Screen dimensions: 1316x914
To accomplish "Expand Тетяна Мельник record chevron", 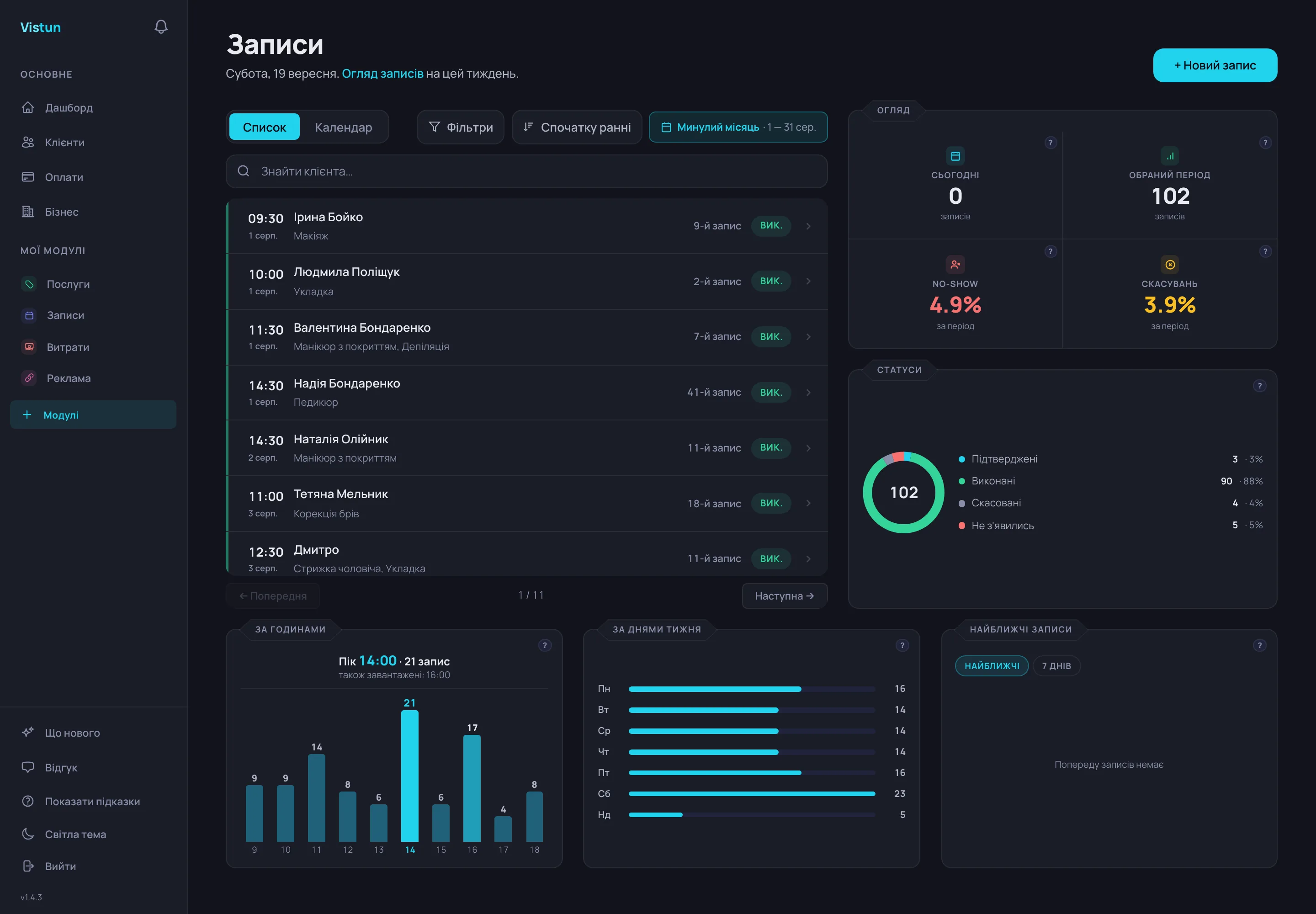I will coord(808,503).
